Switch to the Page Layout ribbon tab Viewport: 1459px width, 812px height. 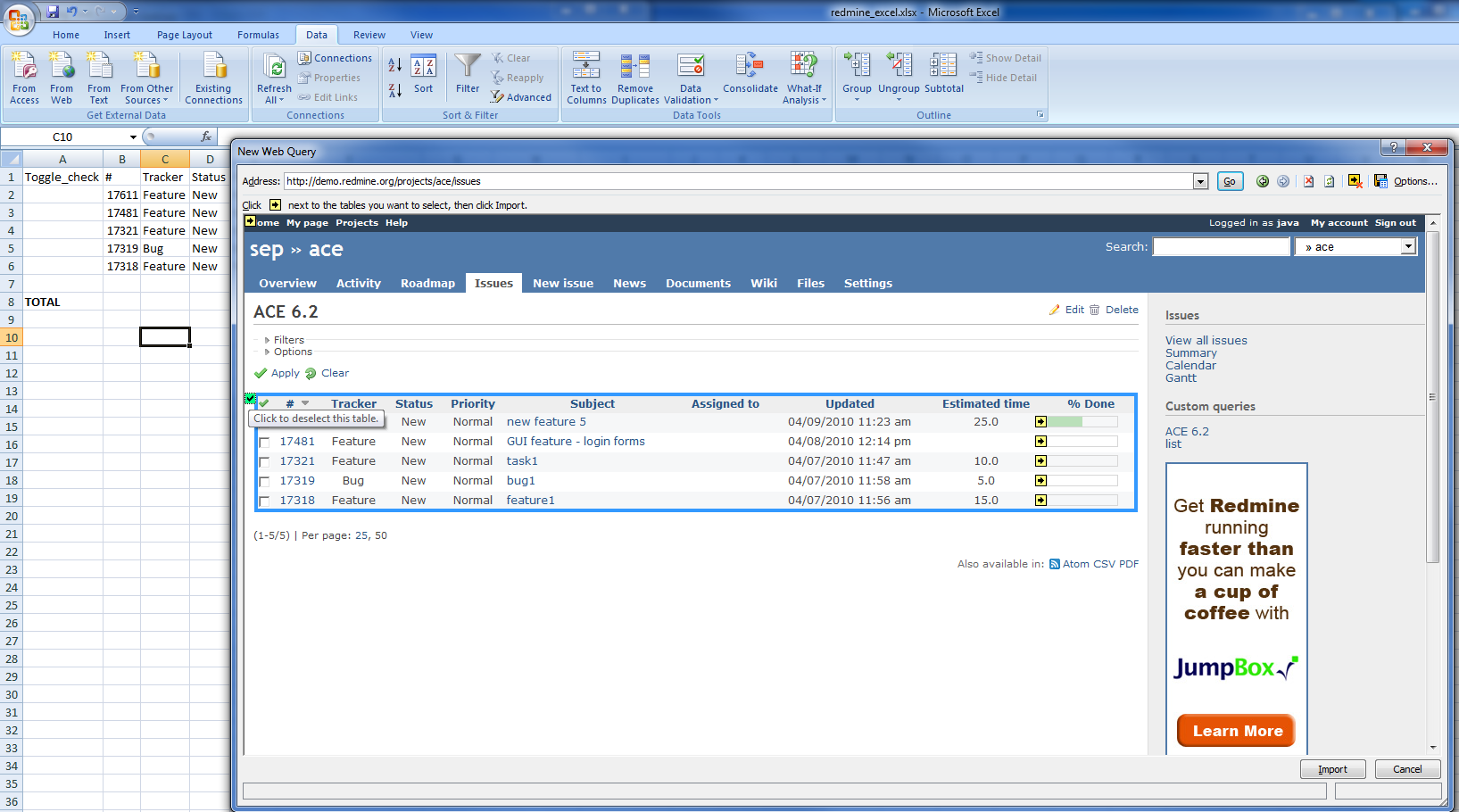point(185,35)
